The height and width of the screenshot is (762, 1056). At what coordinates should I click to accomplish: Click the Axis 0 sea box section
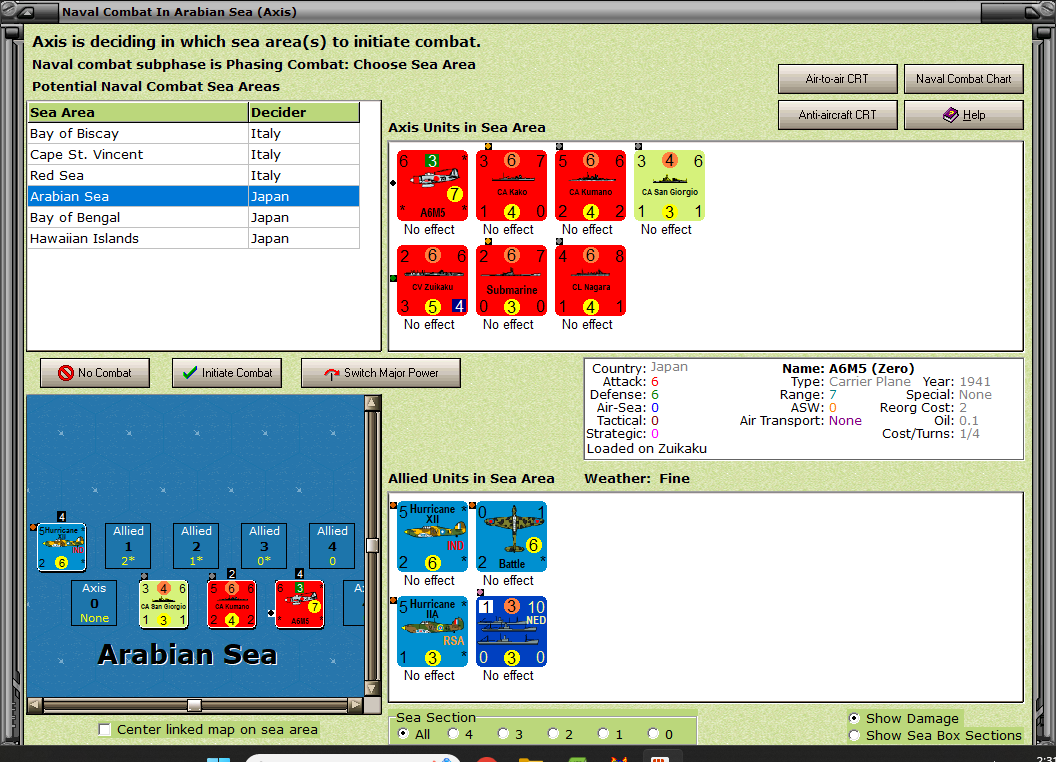coord(94,603)
